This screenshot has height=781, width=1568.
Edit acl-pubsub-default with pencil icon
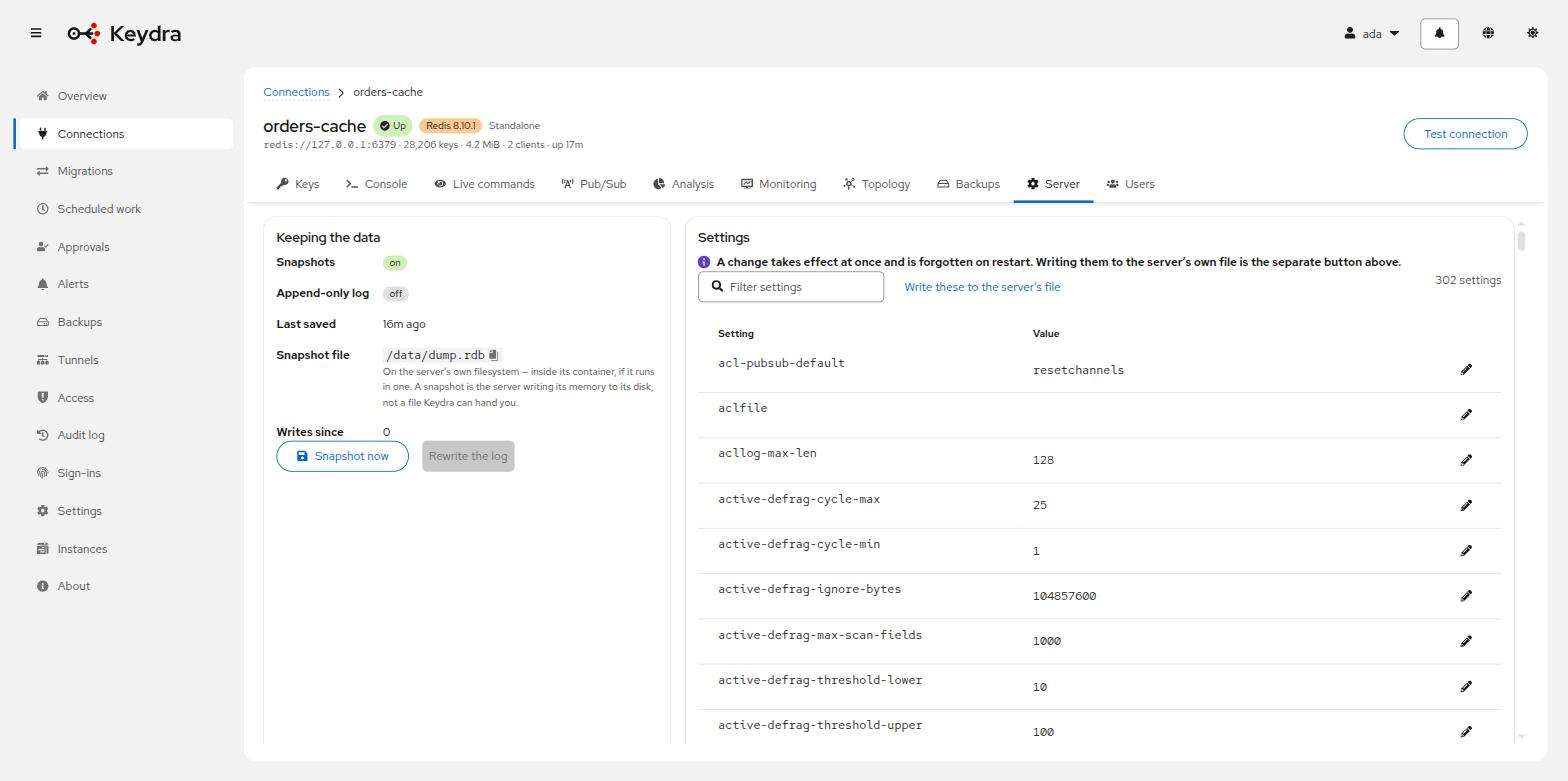(1466, 369)
